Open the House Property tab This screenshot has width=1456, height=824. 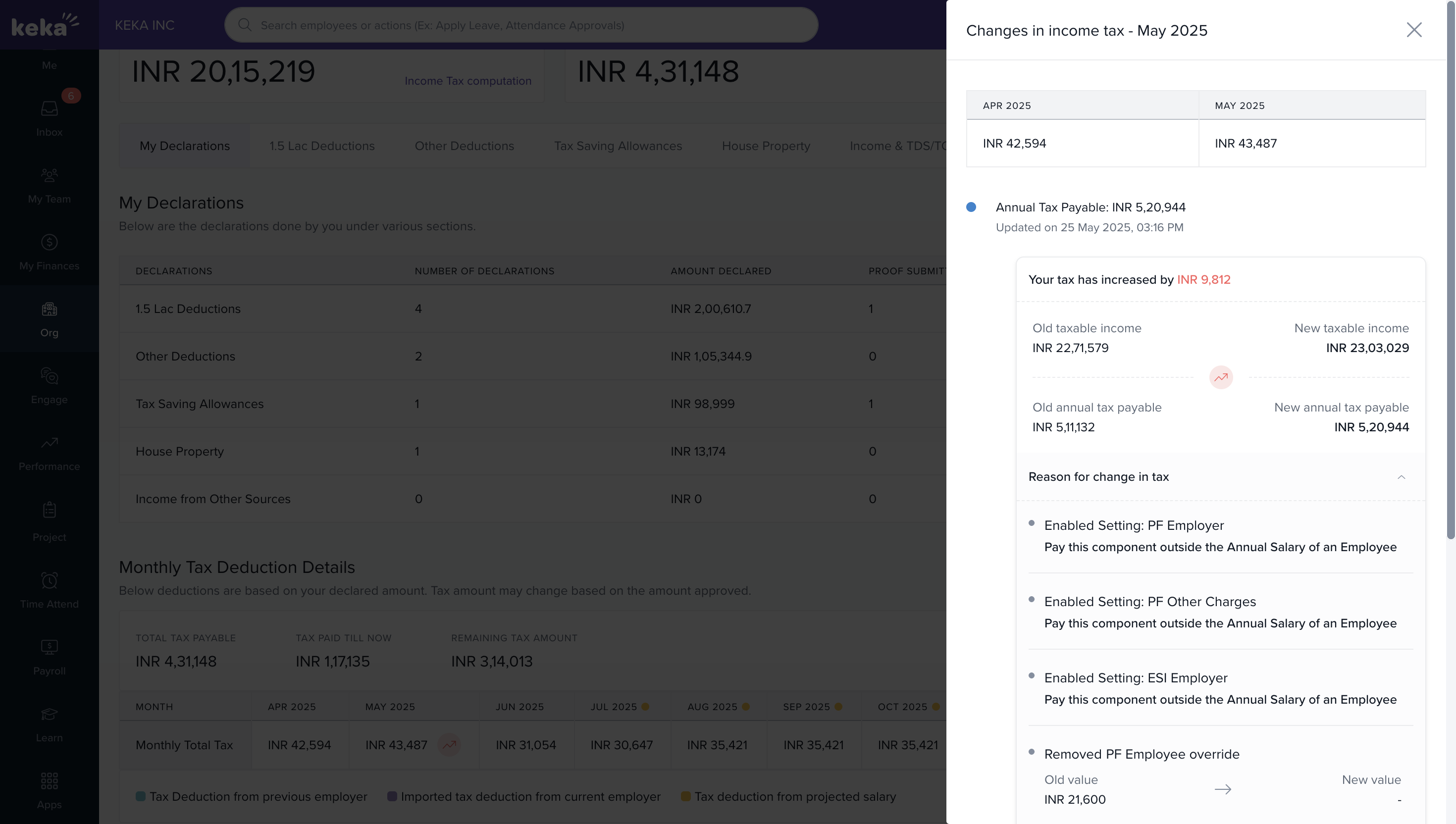pyautogui.click(x=766, y=146)
